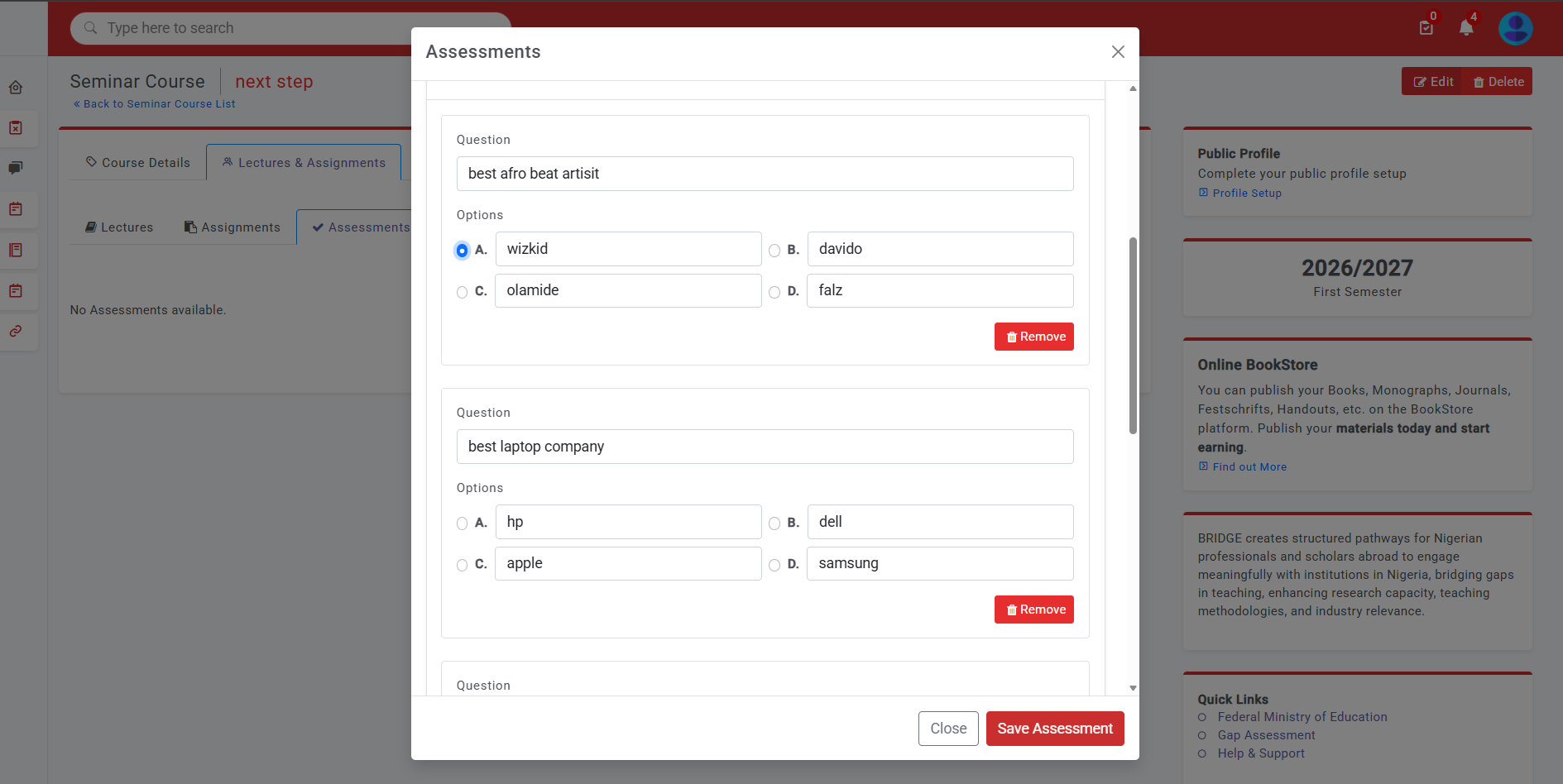The height and width of the screenshot is (784, 1563).
Task: Click the wizkid option field
Action: point(629,249)
